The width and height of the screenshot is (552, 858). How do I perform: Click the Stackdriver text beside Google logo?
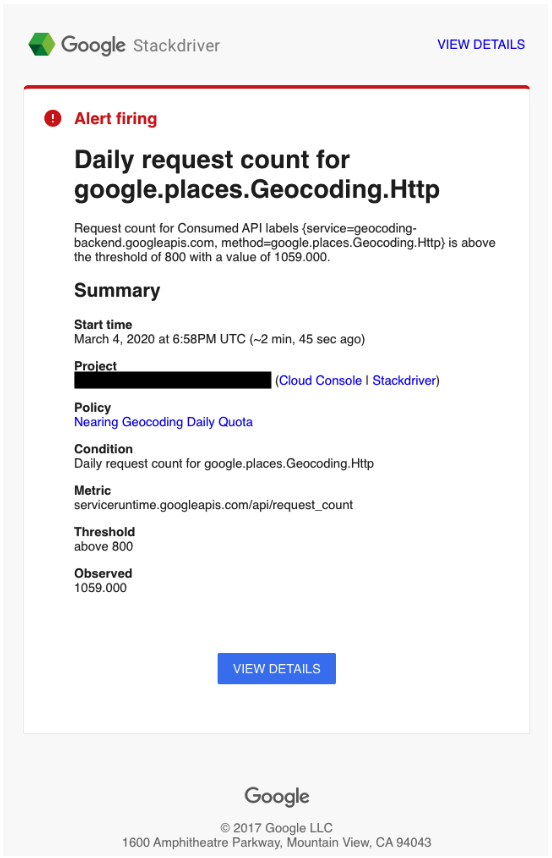(x=177, y=45)
